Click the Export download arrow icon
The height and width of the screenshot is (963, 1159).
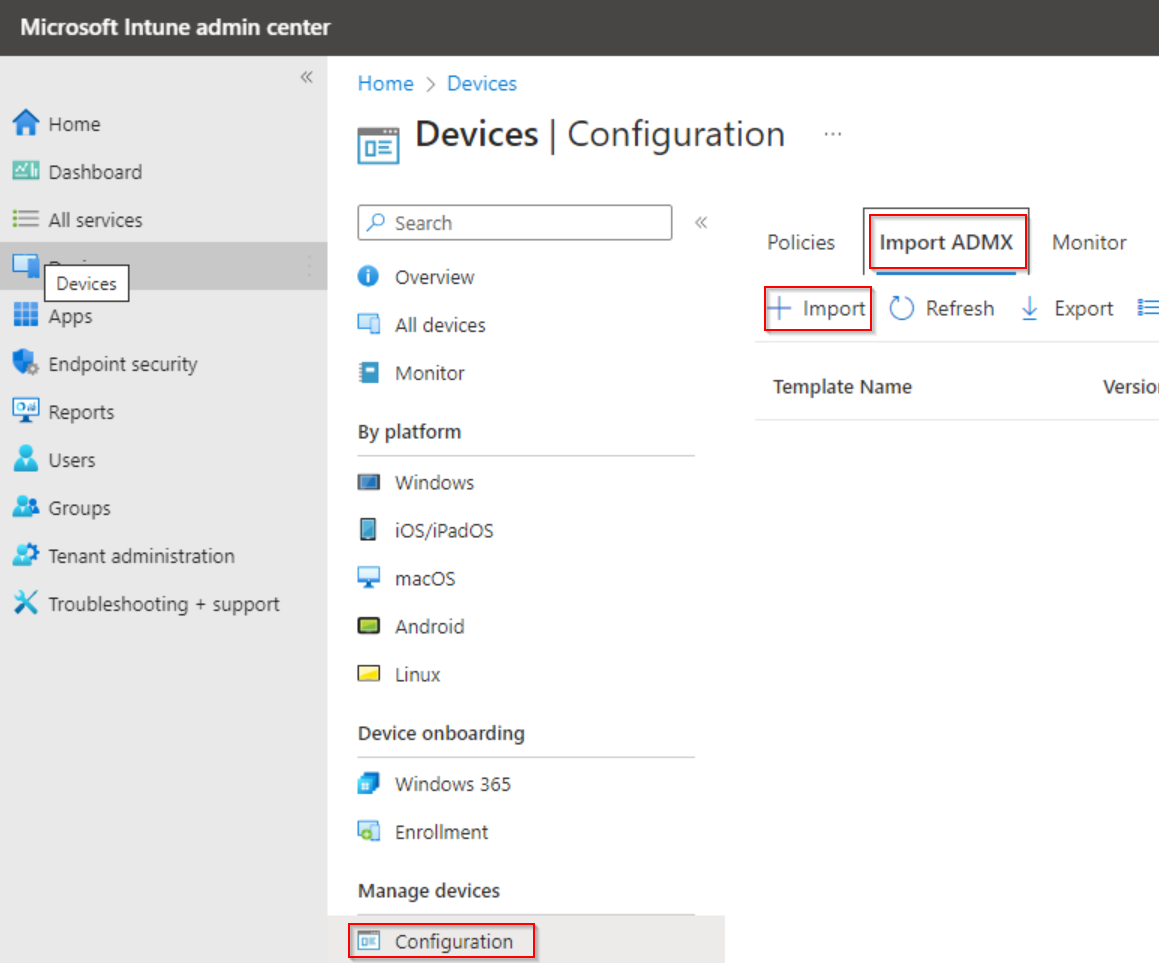[1030, 308]
